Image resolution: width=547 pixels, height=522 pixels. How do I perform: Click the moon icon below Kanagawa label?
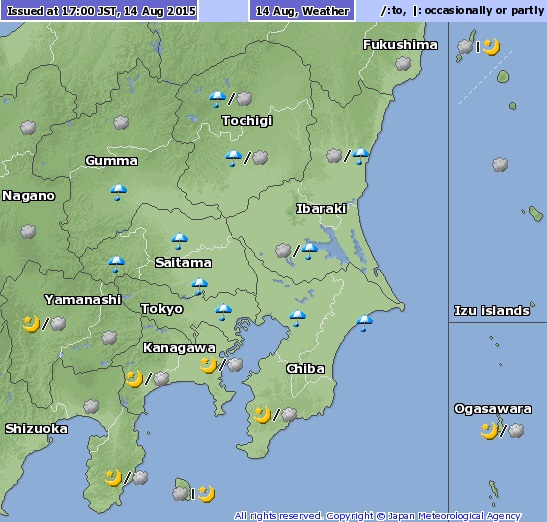[x=208, y=365]
